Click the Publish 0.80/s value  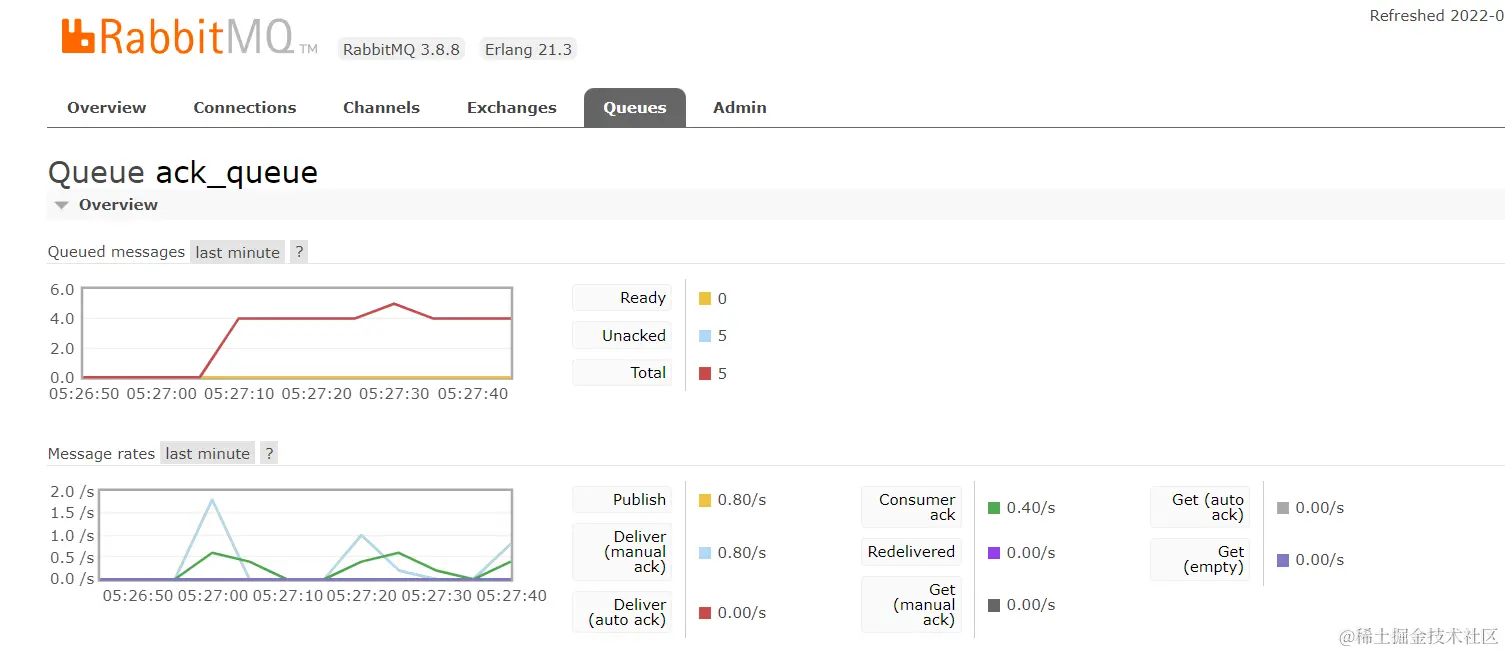point(742,500)
